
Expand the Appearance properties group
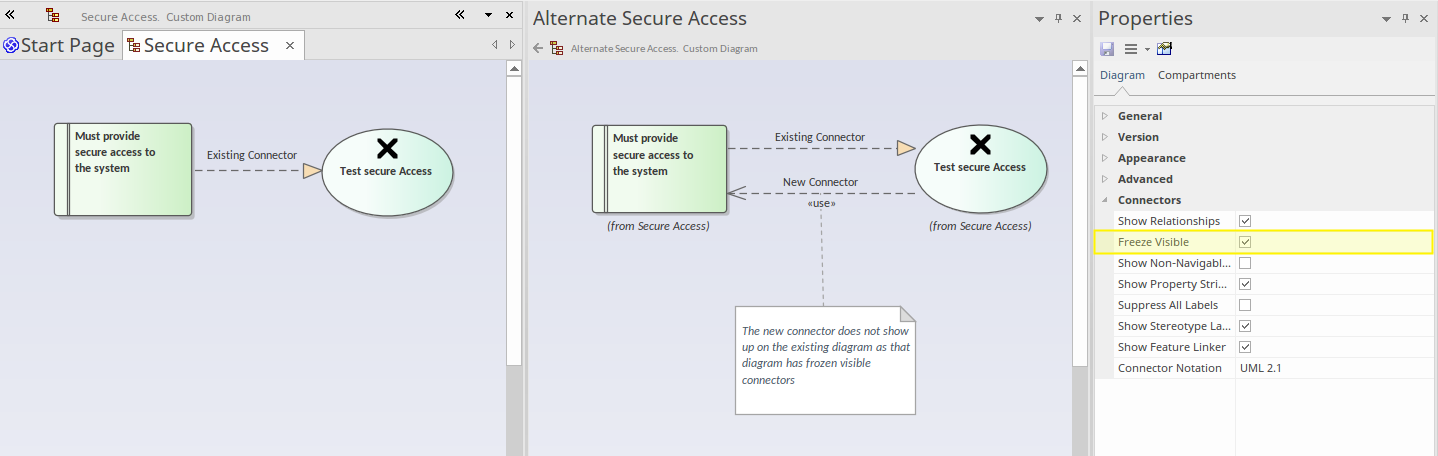[x=1105, y=158]
